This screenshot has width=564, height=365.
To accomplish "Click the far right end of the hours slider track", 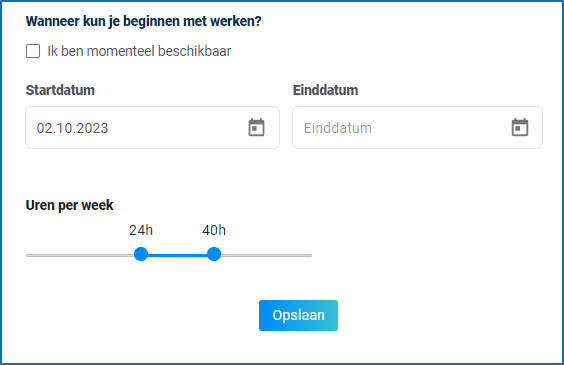I will click(310, 255).
